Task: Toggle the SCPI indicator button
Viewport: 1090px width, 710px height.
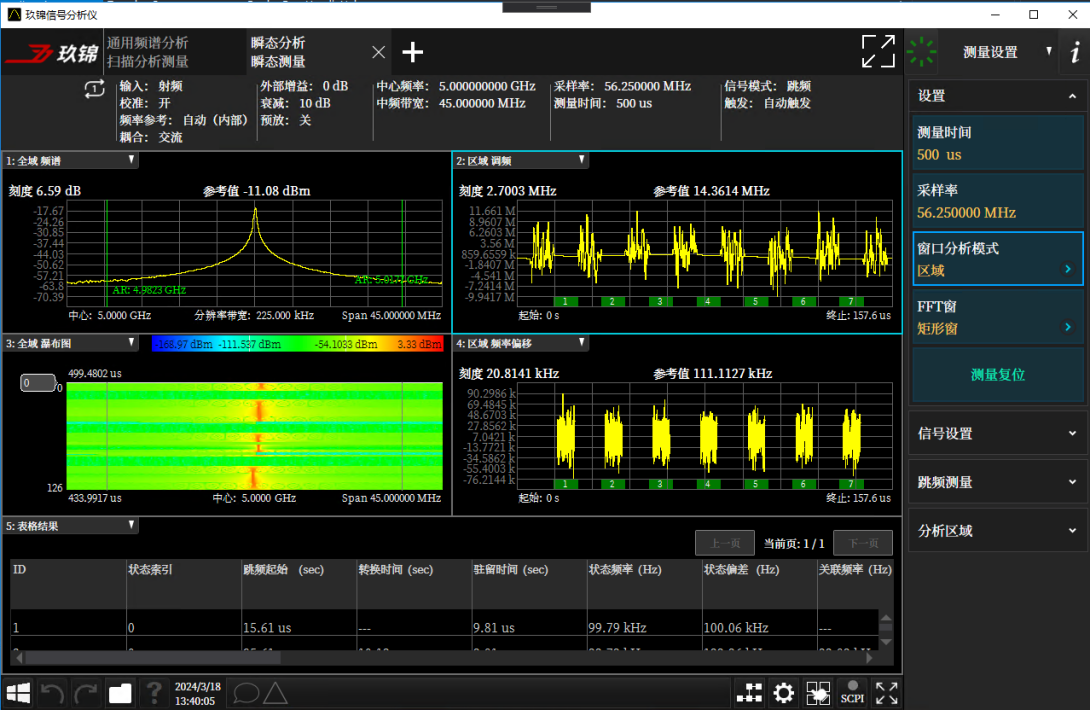Action: (x=852, y=693)
